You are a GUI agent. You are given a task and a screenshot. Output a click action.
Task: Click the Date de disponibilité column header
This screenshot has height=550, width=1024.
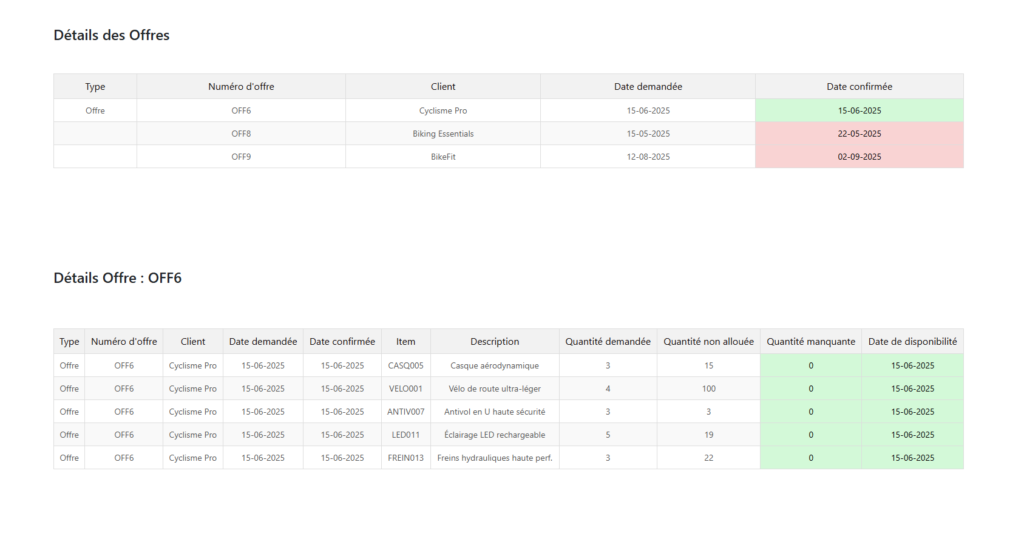[912, 341]
